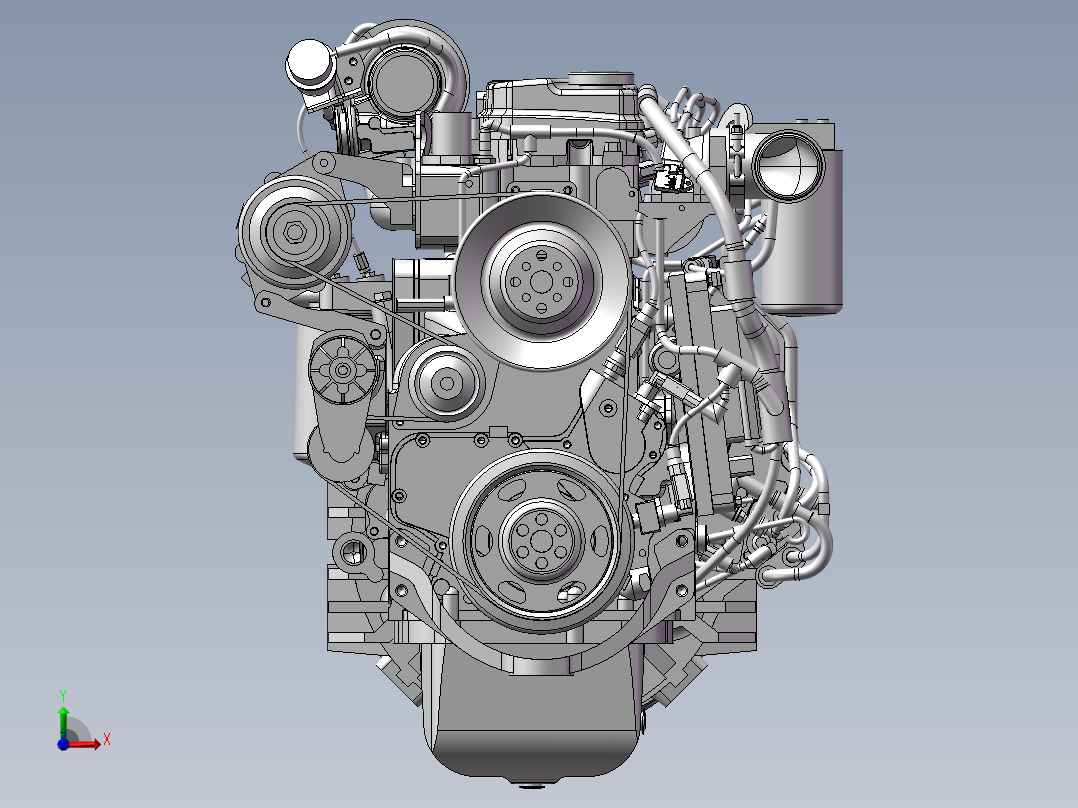The width and height of the screenshot is (1078, 808).
Task: Click the red X axis arrow of the triad
Action: coord(84,744)
